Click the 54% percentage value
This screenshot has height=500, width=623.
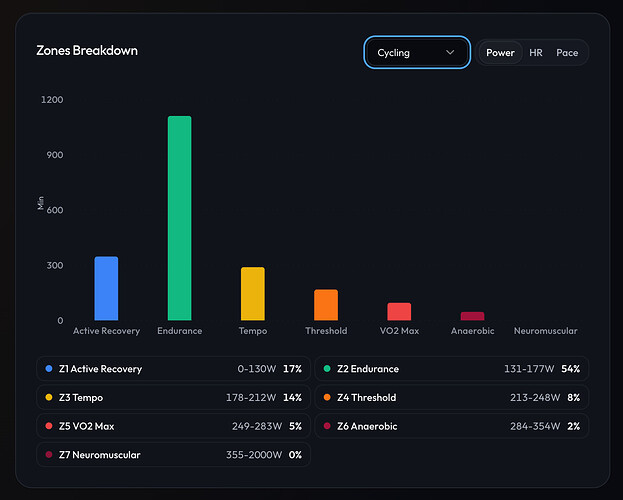pos(571,369)
